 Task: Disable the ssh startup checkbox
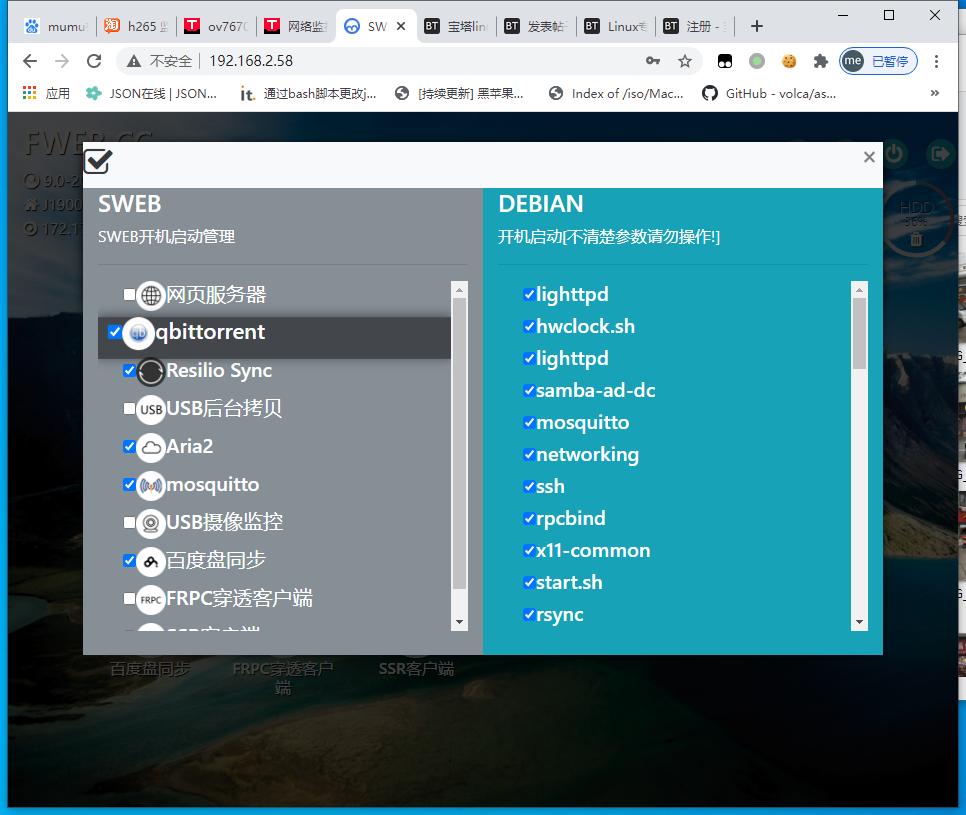[529, 487]
